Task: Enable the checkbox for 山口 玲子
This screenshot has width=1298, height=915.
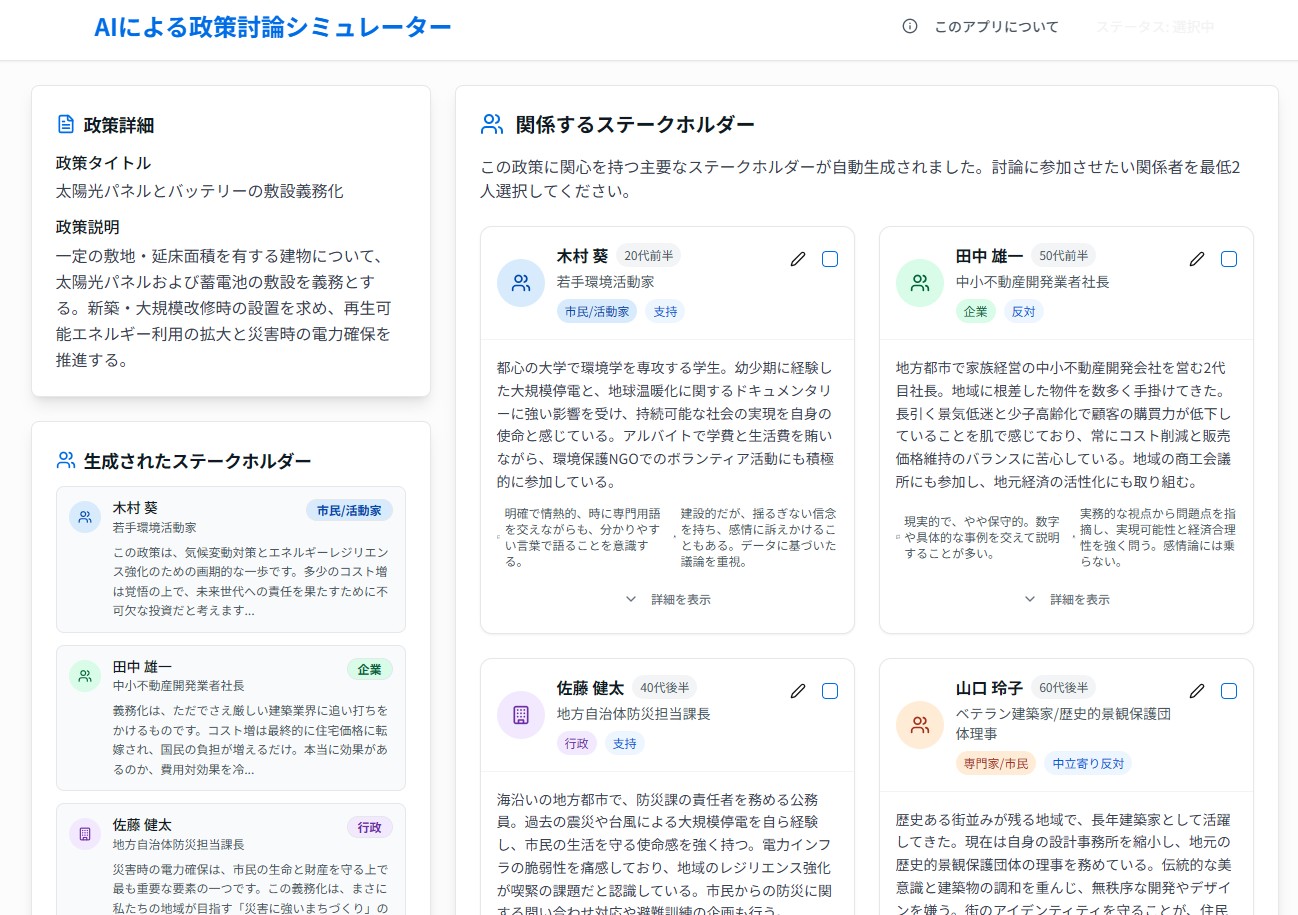Action: (1229, 691)
